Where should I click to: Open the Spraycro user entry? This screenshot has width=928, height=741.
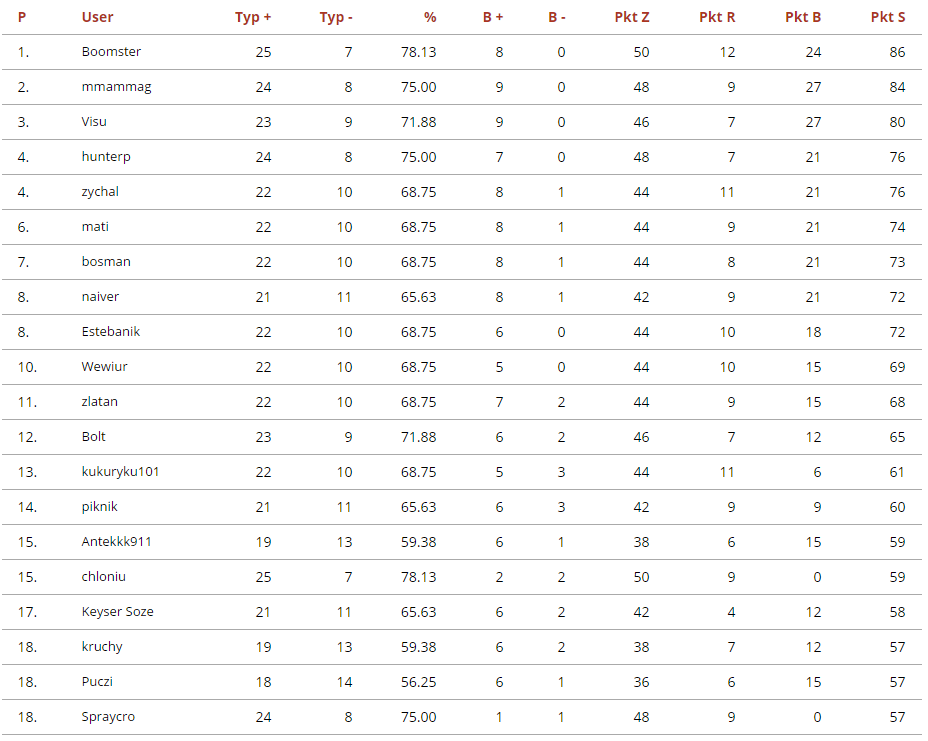[x=108, y=717]
